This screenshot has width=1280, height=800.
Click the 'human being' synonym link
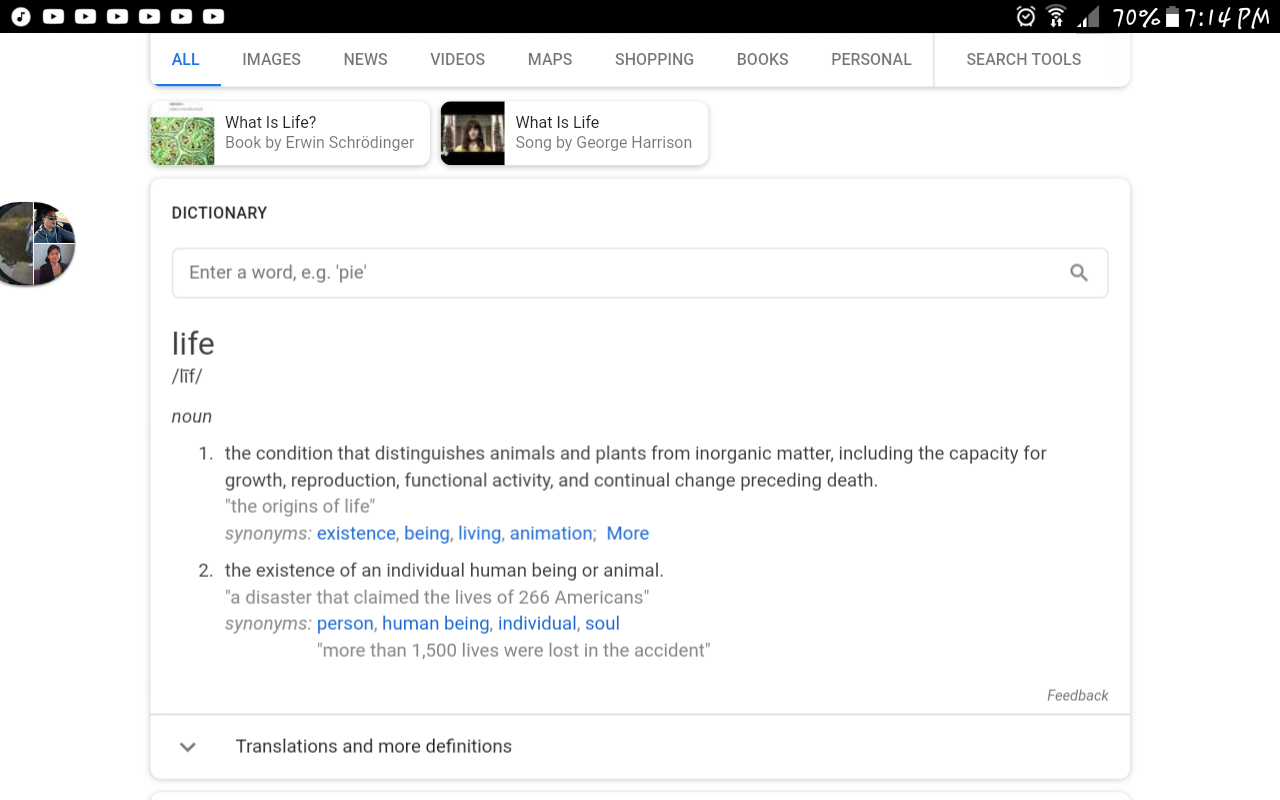pyautogui.click(x=435, y=623)
